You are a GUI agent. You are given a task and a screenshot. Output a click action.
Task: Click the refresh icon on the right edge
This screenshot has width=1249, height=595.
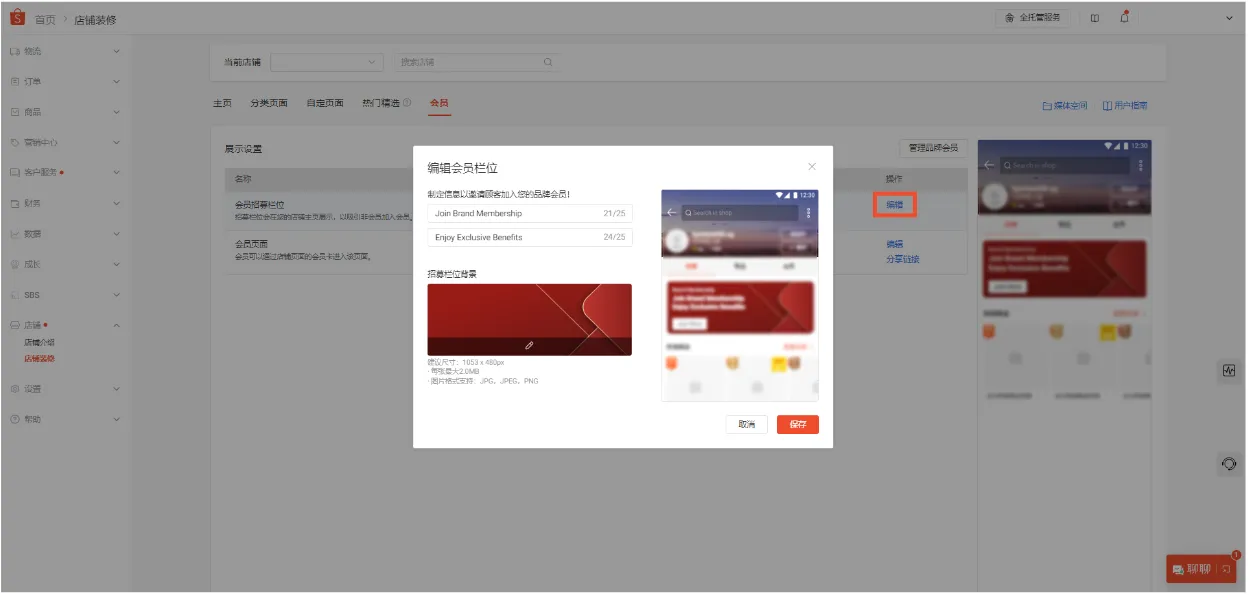click(1228, 463)
